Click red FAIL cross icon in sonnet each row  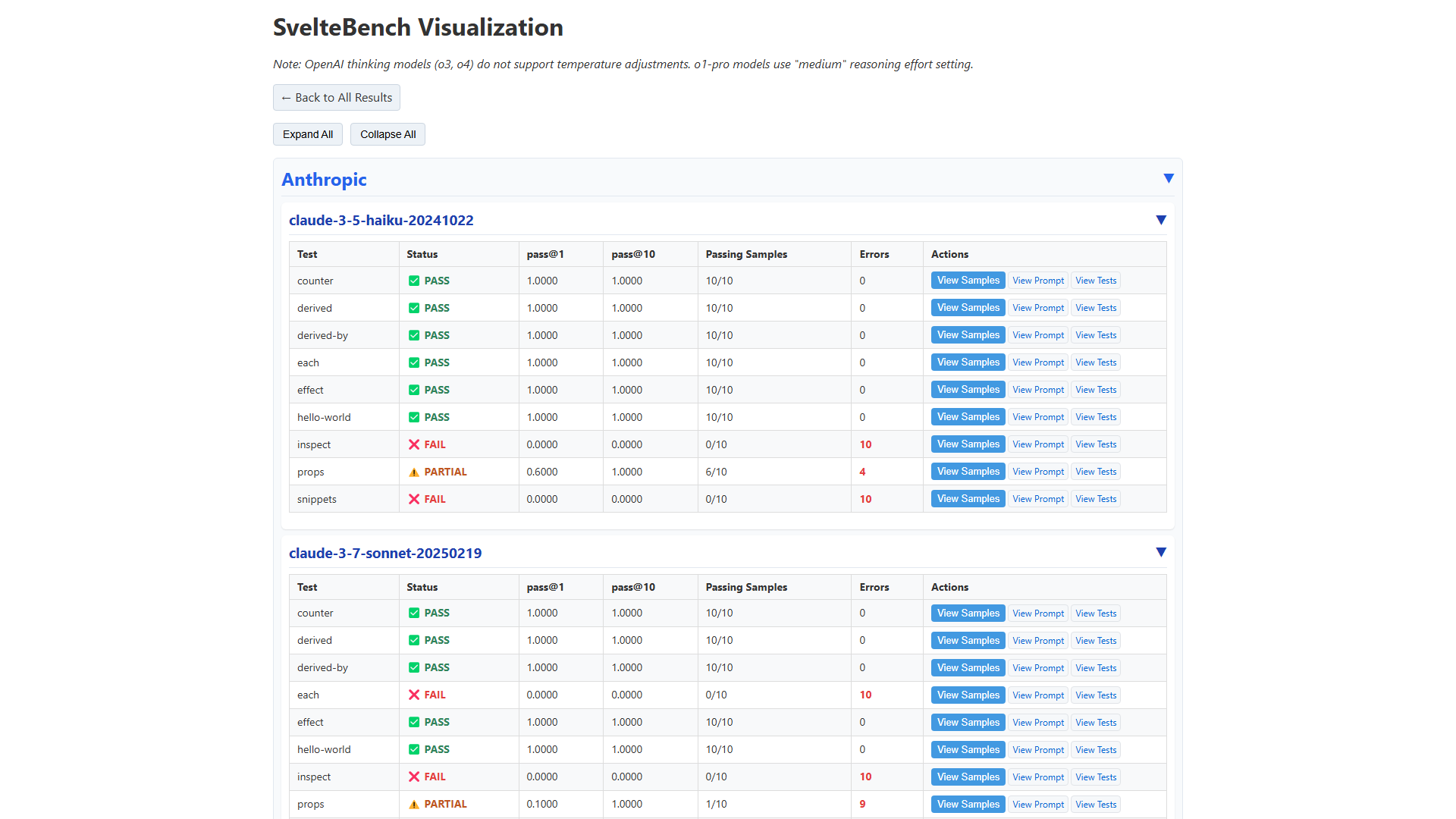[414, 695]
